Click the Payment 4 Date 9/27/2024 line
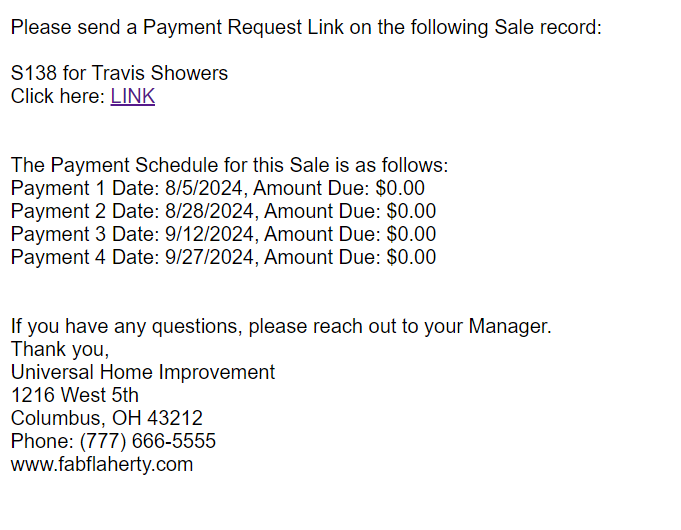This screenshot has width=681, height=530. [x=223, y=257]
